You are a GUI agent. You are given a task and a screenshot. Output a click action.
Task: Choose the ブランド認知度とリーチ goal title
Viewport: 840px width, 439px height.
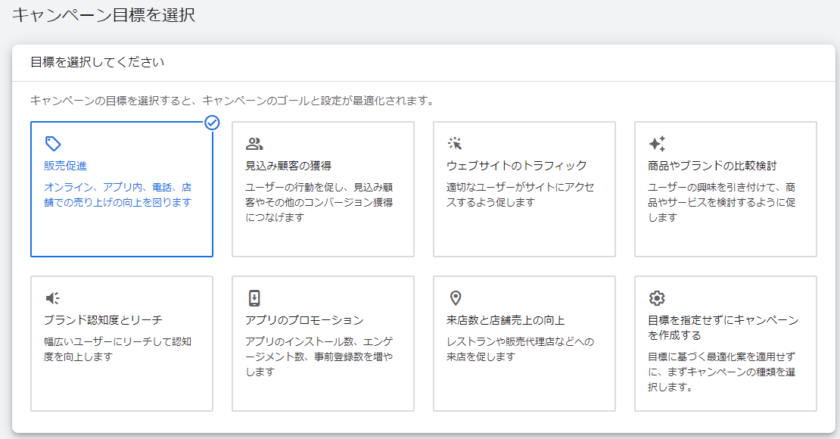[103, 320]
